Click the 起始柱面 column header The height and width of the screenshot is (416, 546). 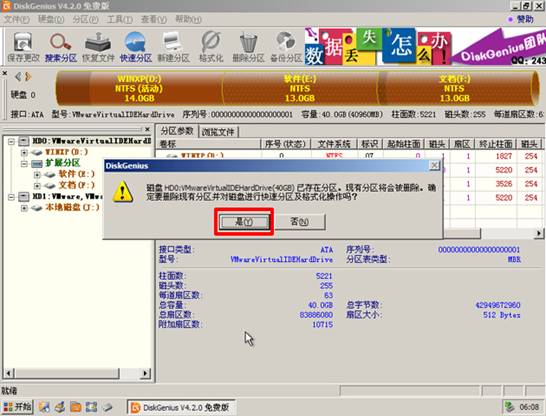pos(404,144)
